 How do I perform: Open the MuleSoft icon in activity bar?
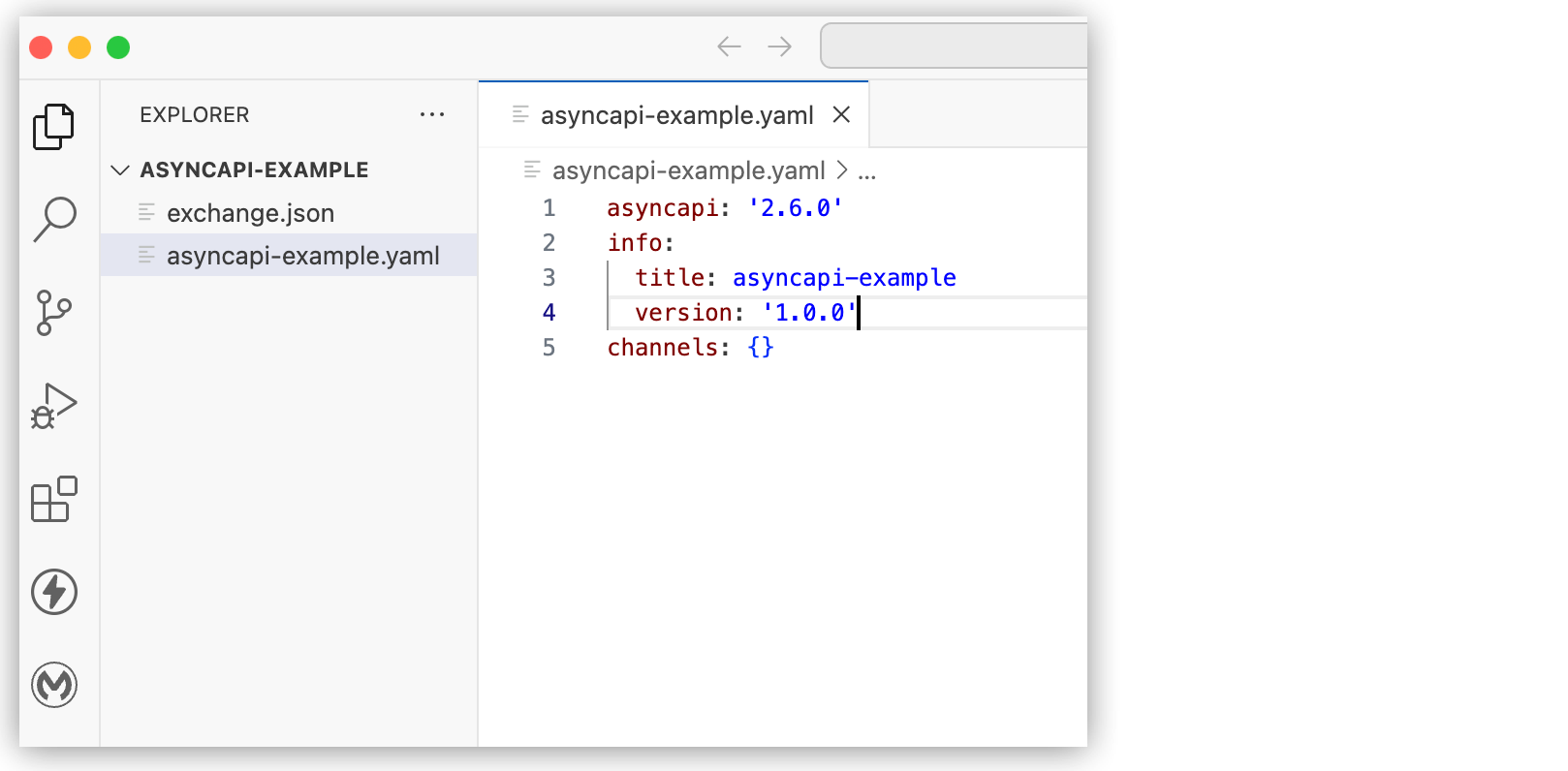54,685
